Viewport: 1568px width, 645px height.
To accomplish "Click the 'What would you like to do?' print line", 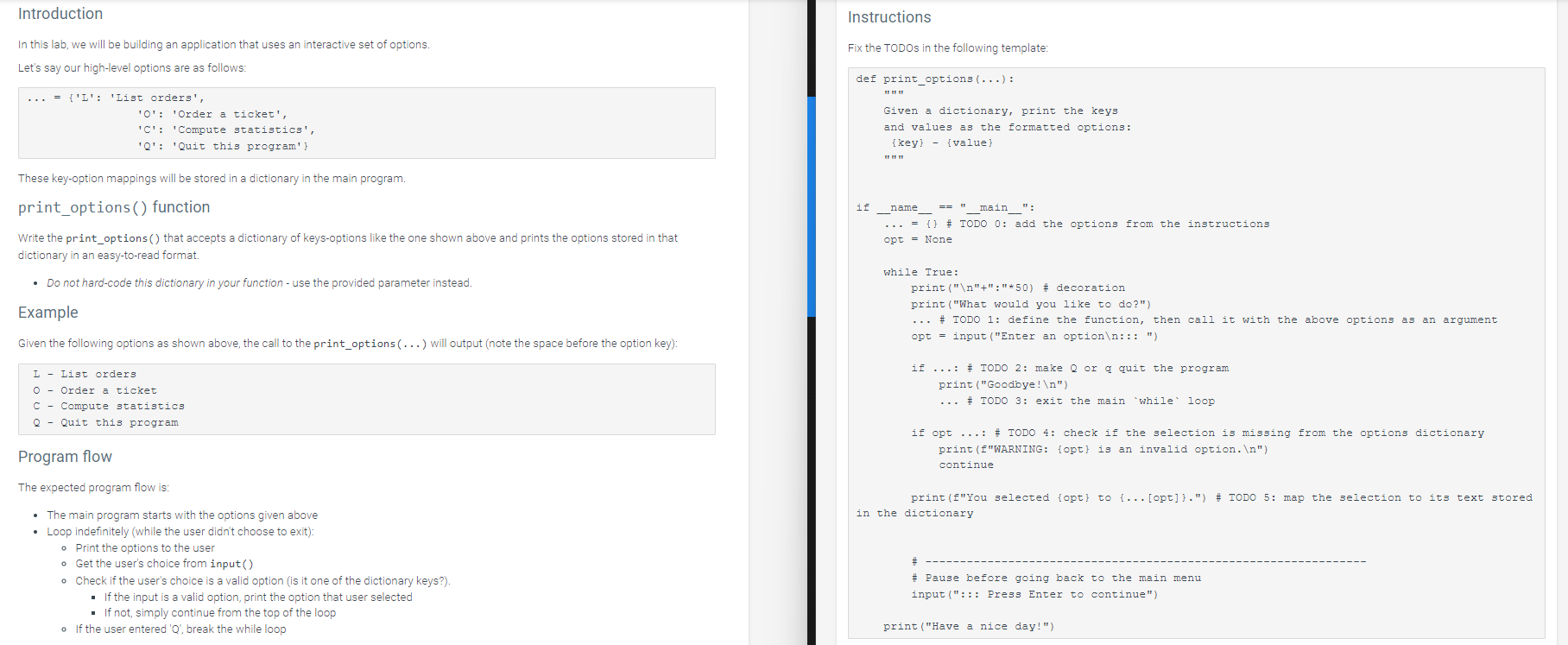I will click(1031, 304).
